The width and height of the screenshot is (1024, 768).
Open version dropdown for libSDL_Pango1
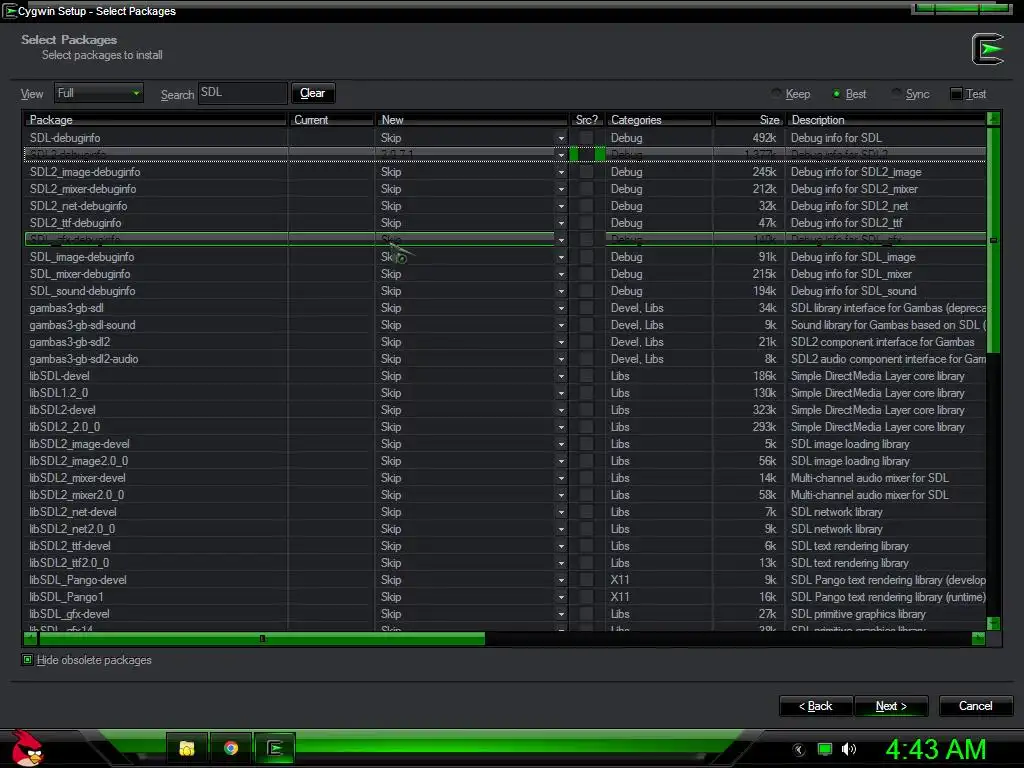pos(561,597)
